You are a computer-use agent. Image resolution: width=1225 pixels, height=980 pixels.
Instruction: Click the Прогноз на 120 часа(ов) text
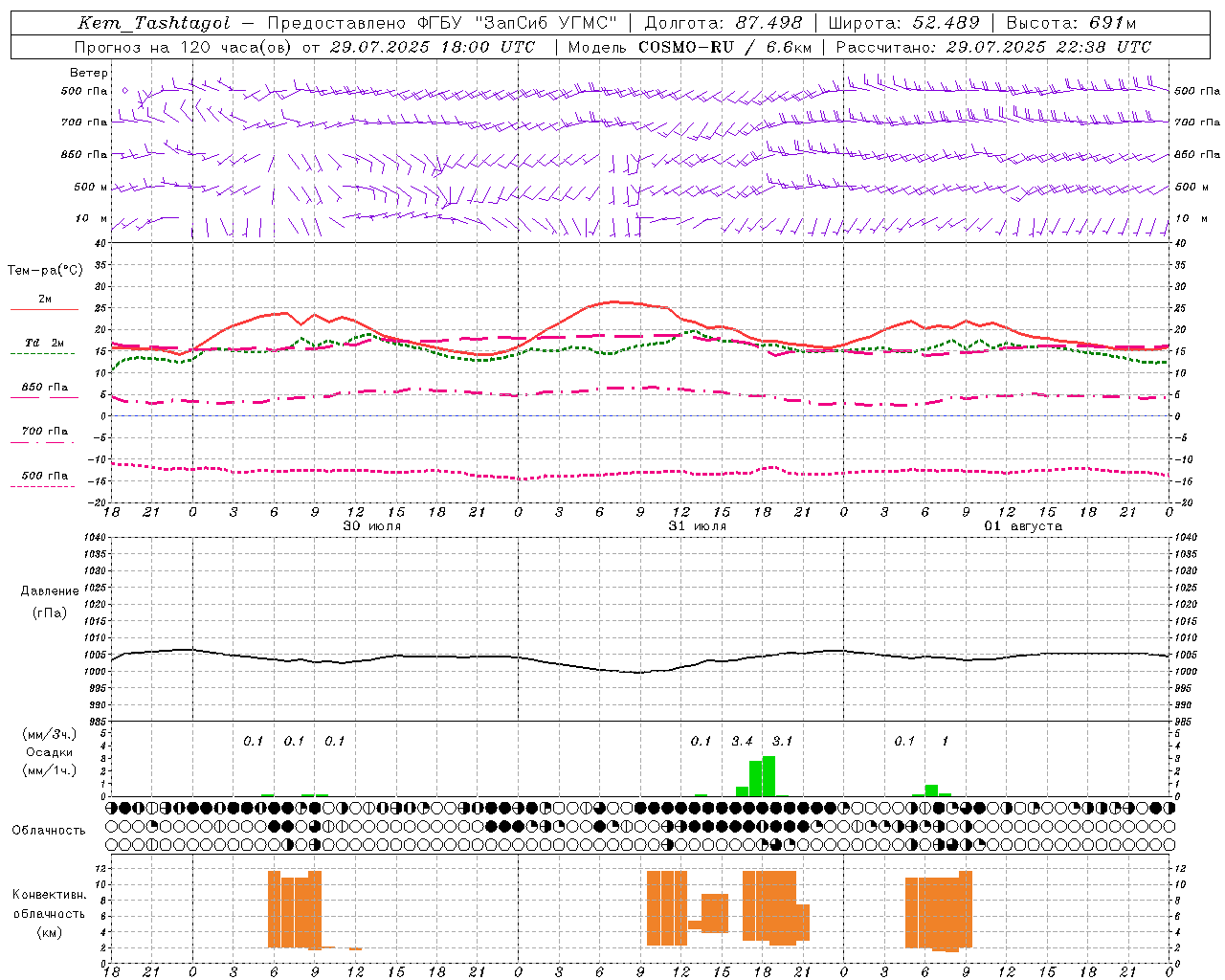(184, 47)
